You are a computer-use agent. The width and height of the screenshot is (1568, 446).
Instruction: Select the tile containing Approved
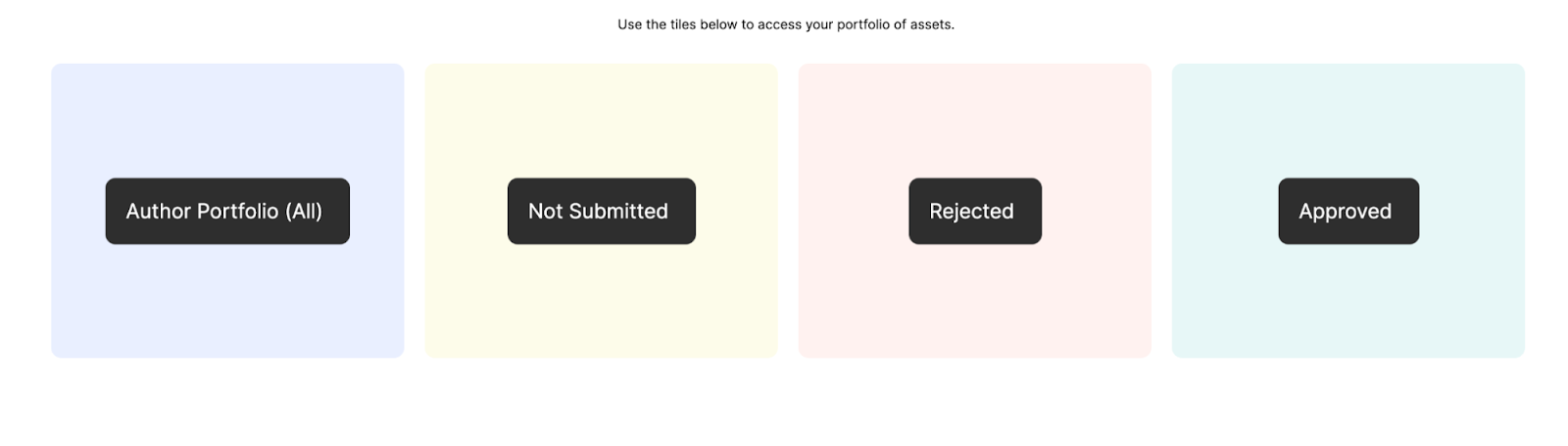(x=1347, y=118)
